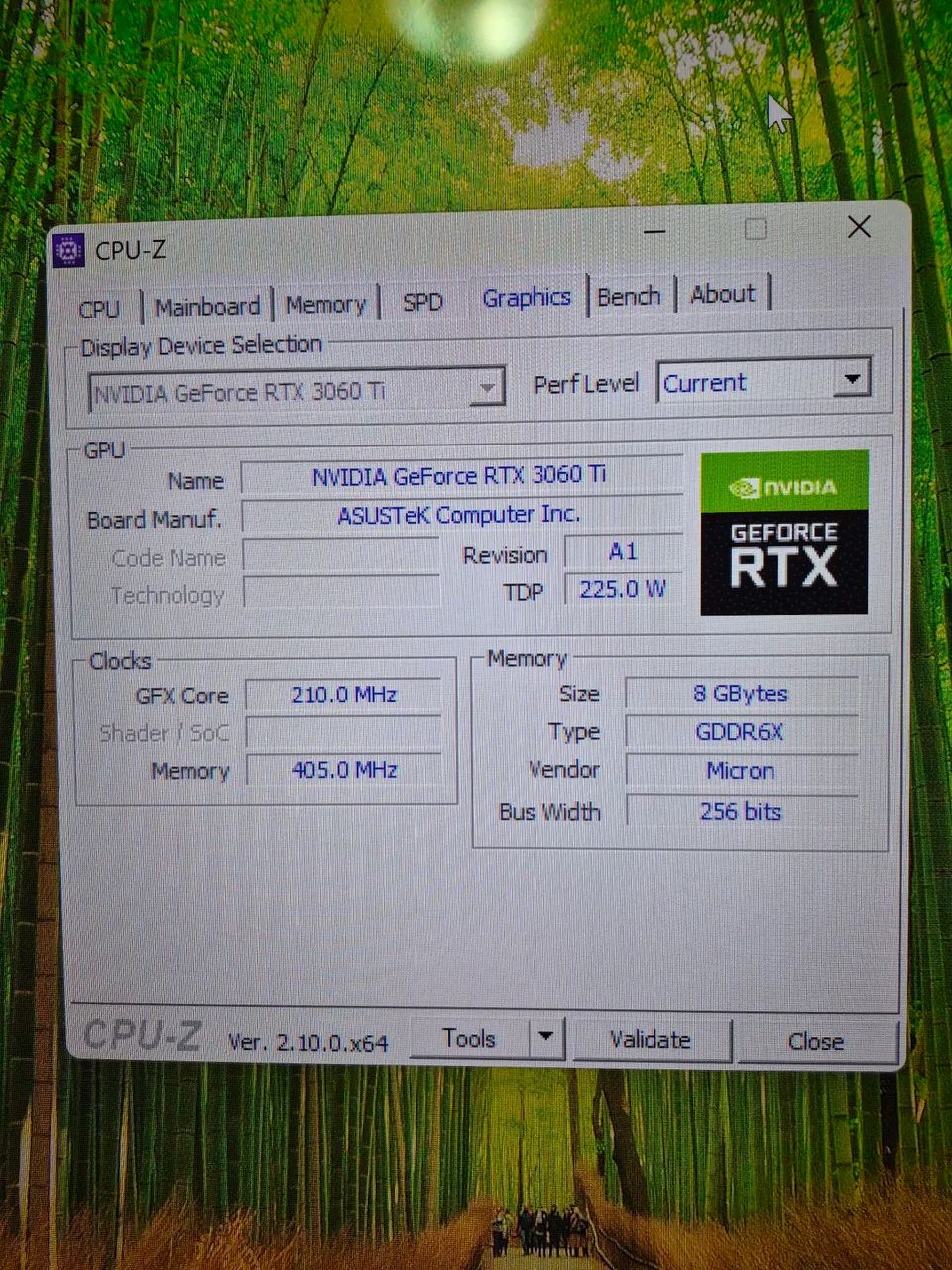Click the empty Technology field
952x1270 pixels.
click(341, 592)
